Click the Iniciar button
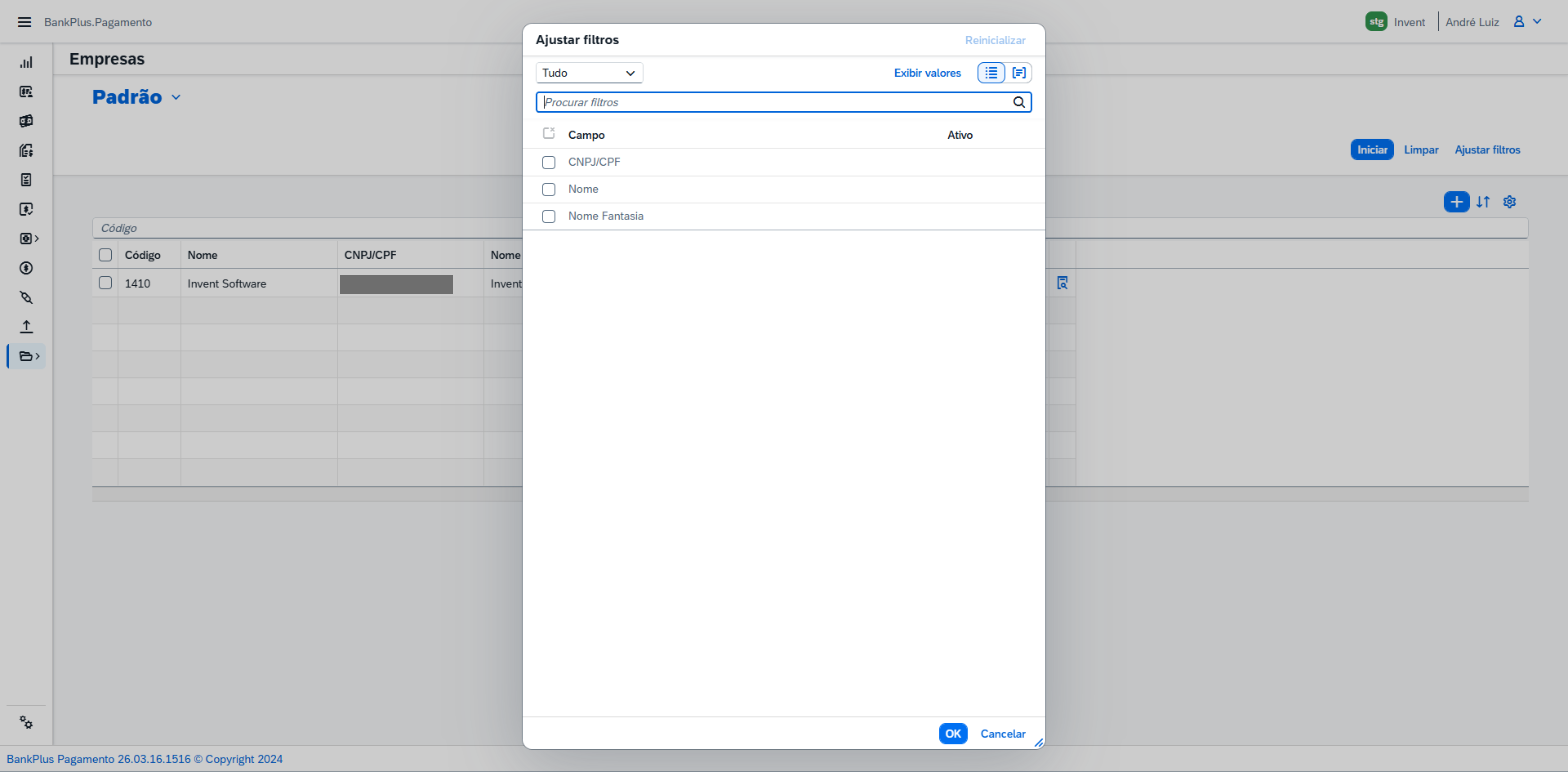 tap(1372, 150)
